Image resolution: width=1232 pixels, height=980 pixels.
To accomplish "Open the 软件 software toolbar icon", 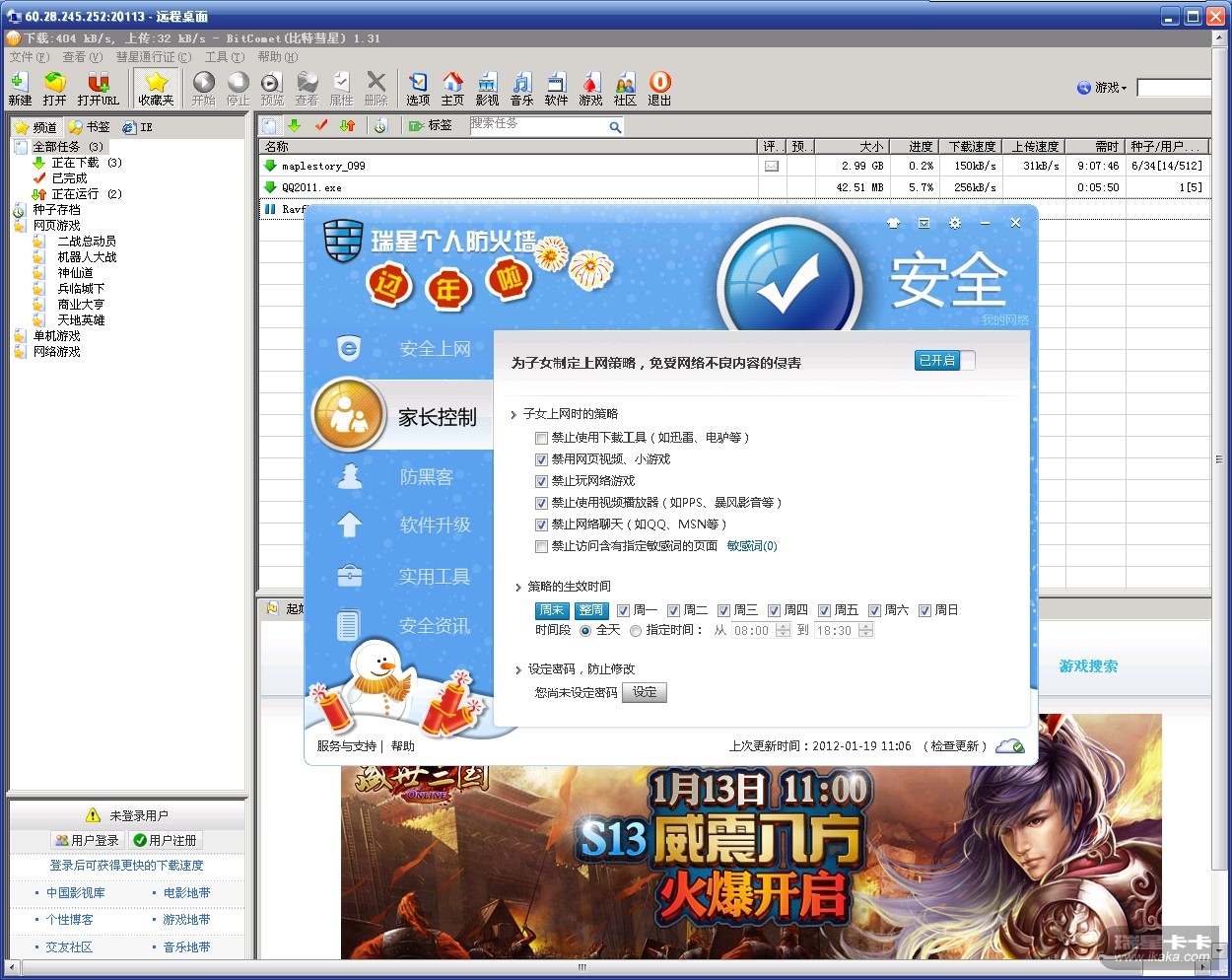I will 556,88.
